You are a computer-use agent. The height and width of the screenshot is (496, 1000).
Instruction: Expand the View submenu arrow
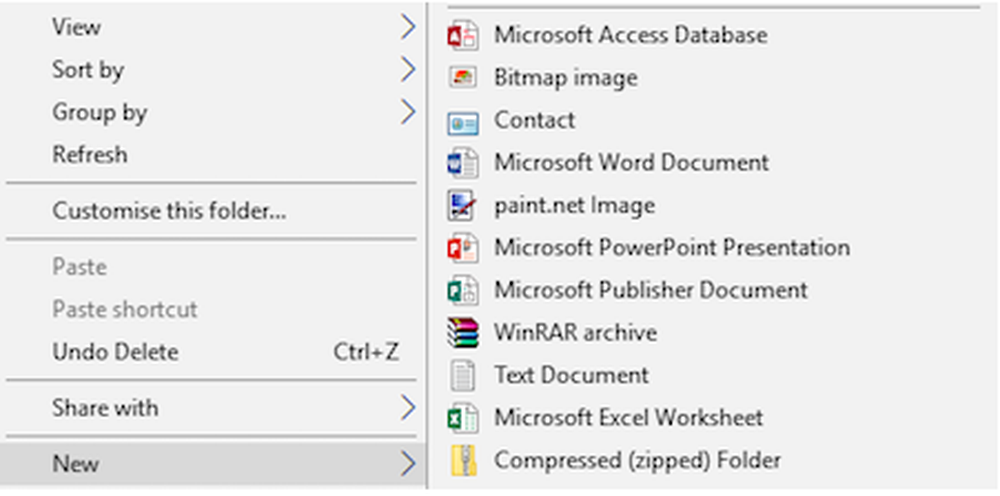pos(407,28)
